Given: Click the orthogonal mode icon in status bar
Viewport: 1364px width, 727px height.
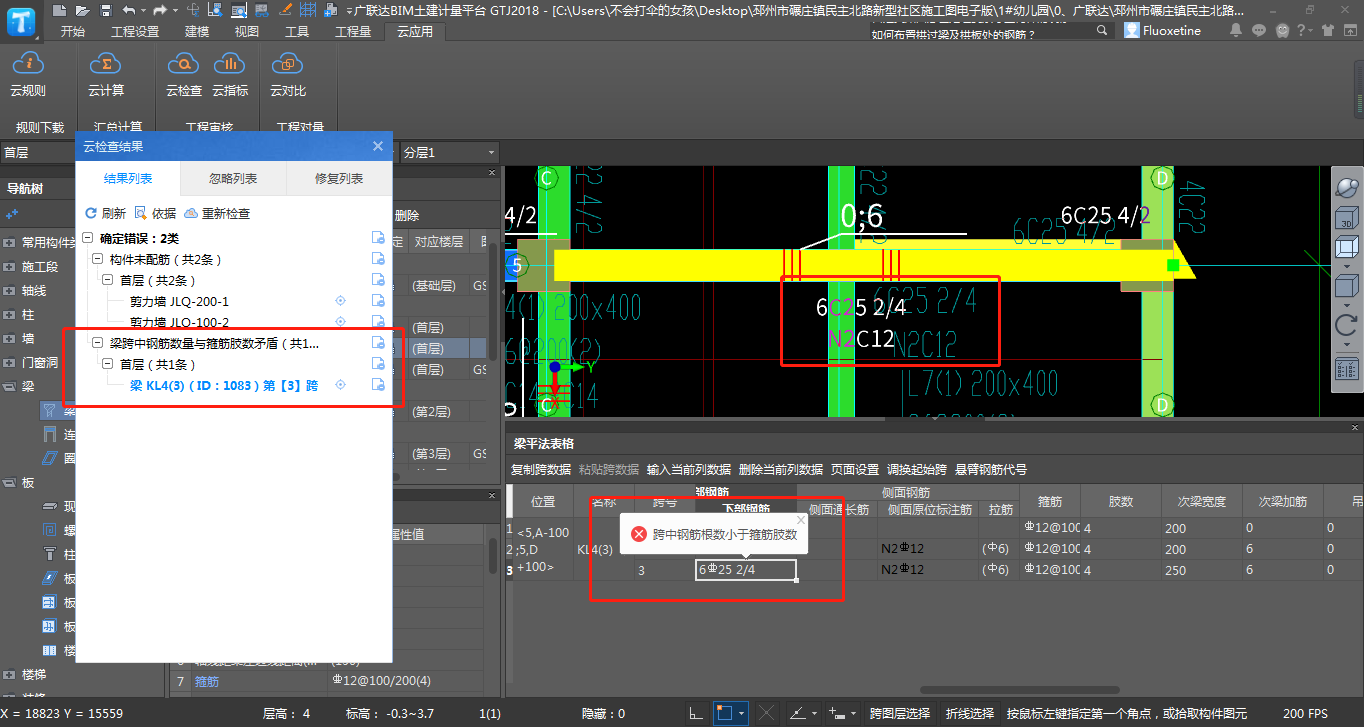Looking at the screenshot, I should pyautogui.click(x=696, y=713).
